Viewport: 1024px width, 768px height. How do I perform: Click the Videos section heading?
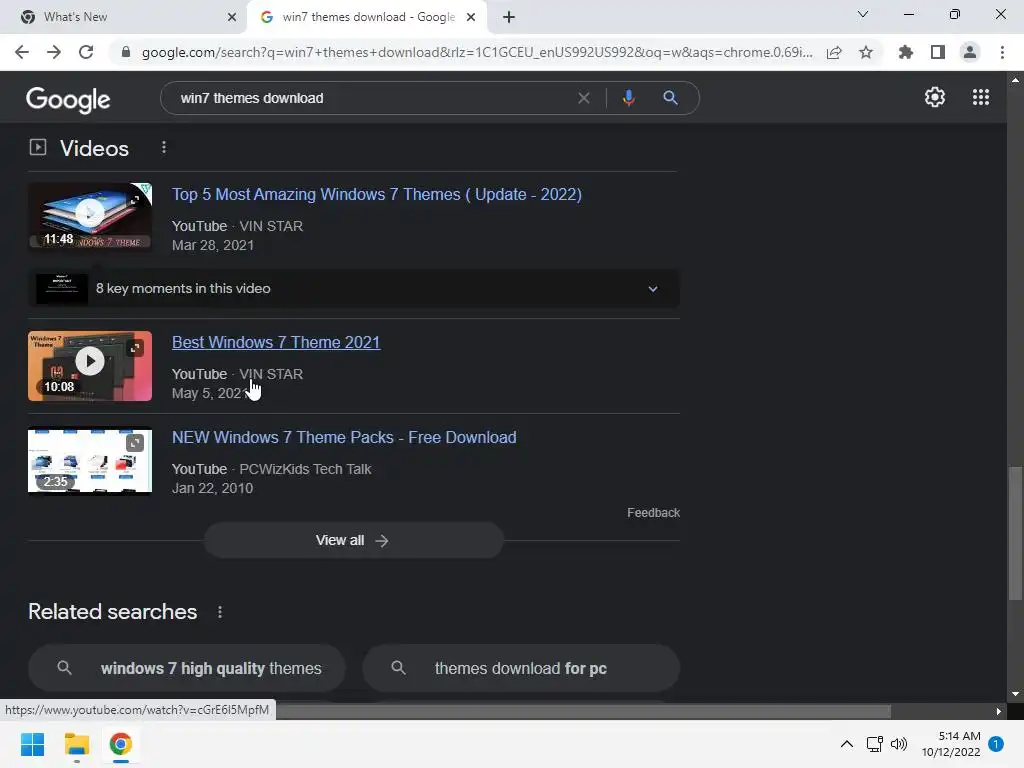click(94, 148)
